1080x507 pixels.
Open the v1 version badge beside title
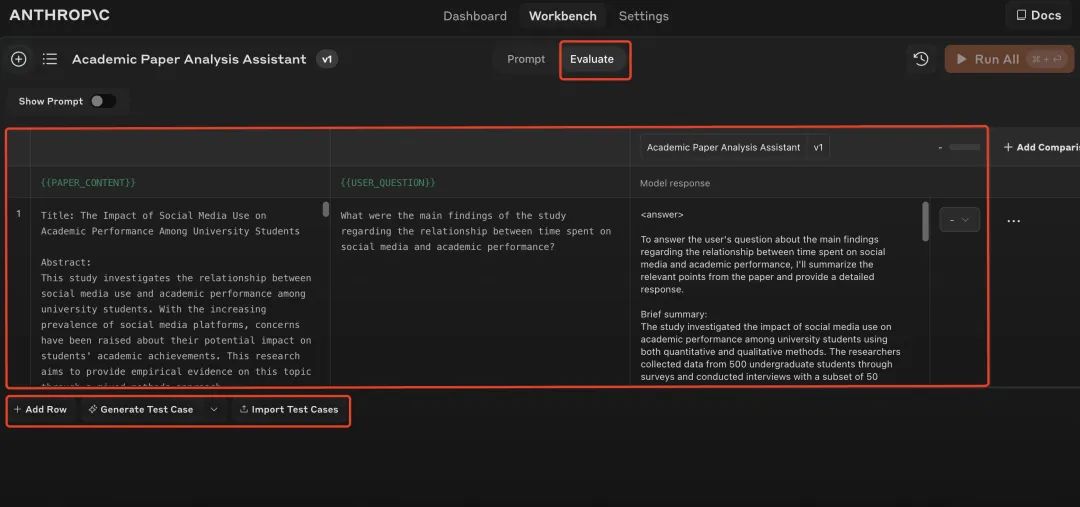tap(327, 59)
